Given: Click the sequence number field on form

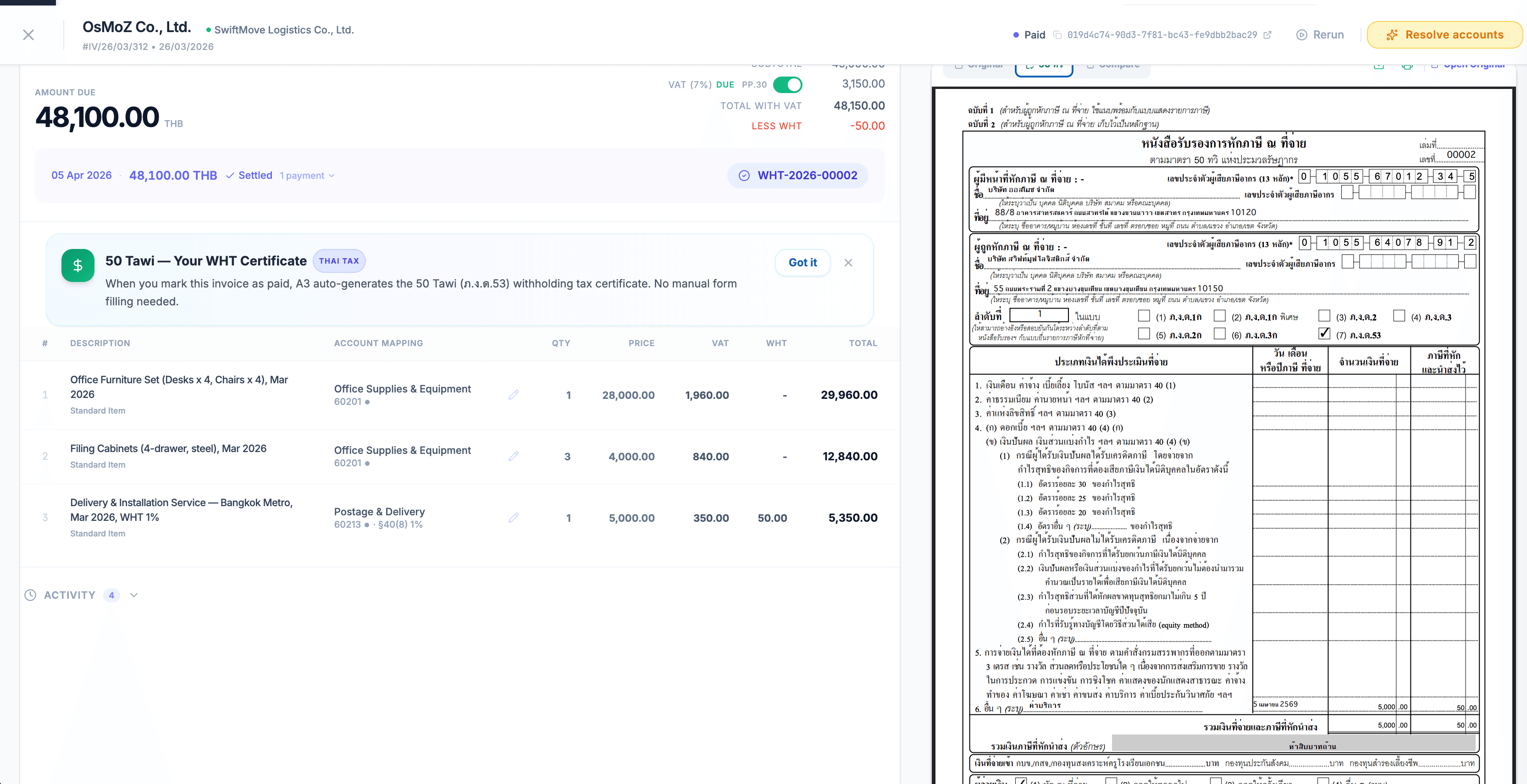Looking at the screenshot, I should (x=1039, y=315).
